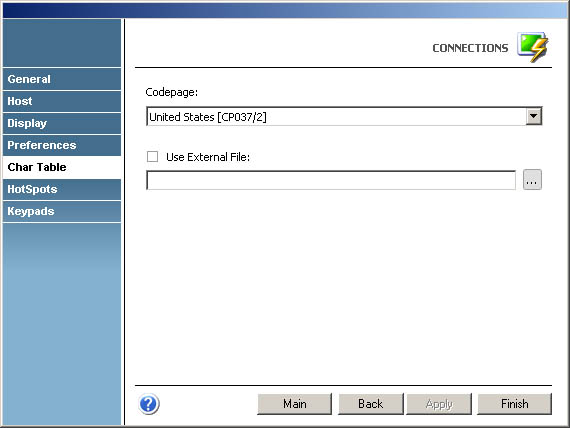Image resolution: width=570 pixels, height=428 pixels.
Task: Click the CONNECTIONS heading text
Action: click(470, 48)
